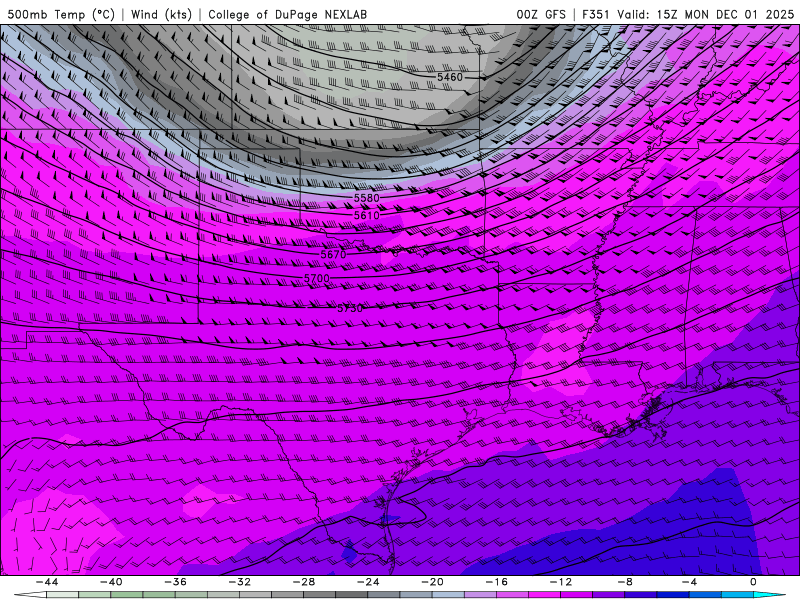Click the 5730 height contour label
The width and height of the screenshot is (800, 600).
tap(350, 308)
